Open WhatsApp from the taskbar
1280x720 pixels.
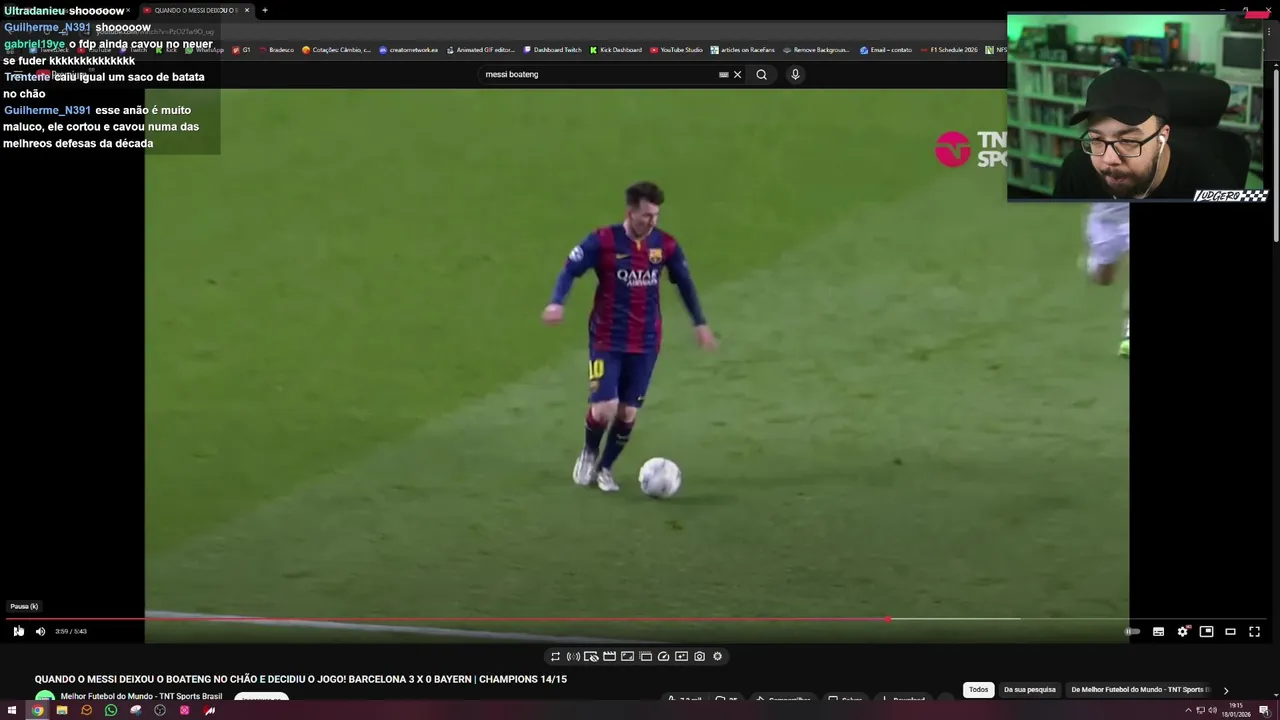pyautogui.click(x=111, y=710)
